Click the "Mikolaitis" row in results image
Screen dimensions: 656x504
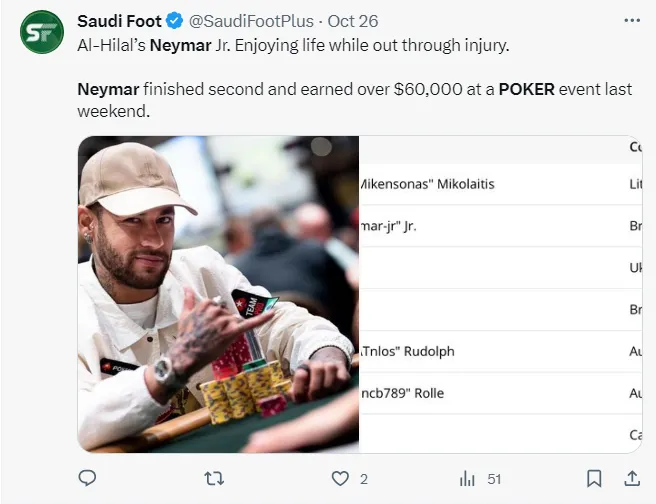pyautogui.click(x=428, y=184)
